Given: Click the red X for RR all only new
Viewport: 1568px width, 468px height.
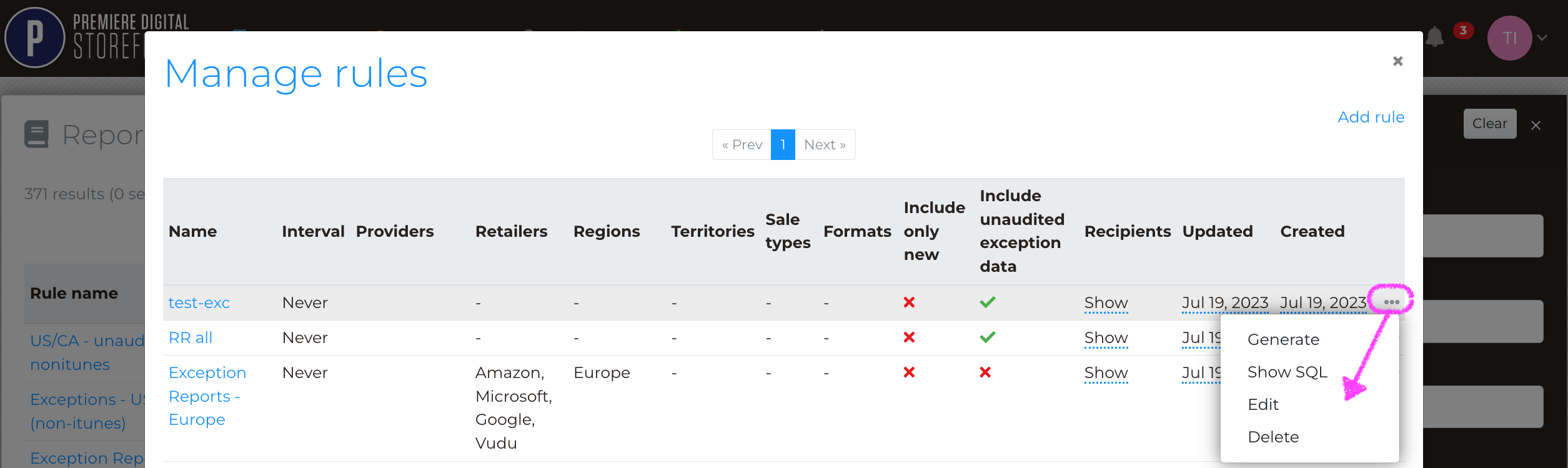Looking at the screenshot, I should point(909,337).
